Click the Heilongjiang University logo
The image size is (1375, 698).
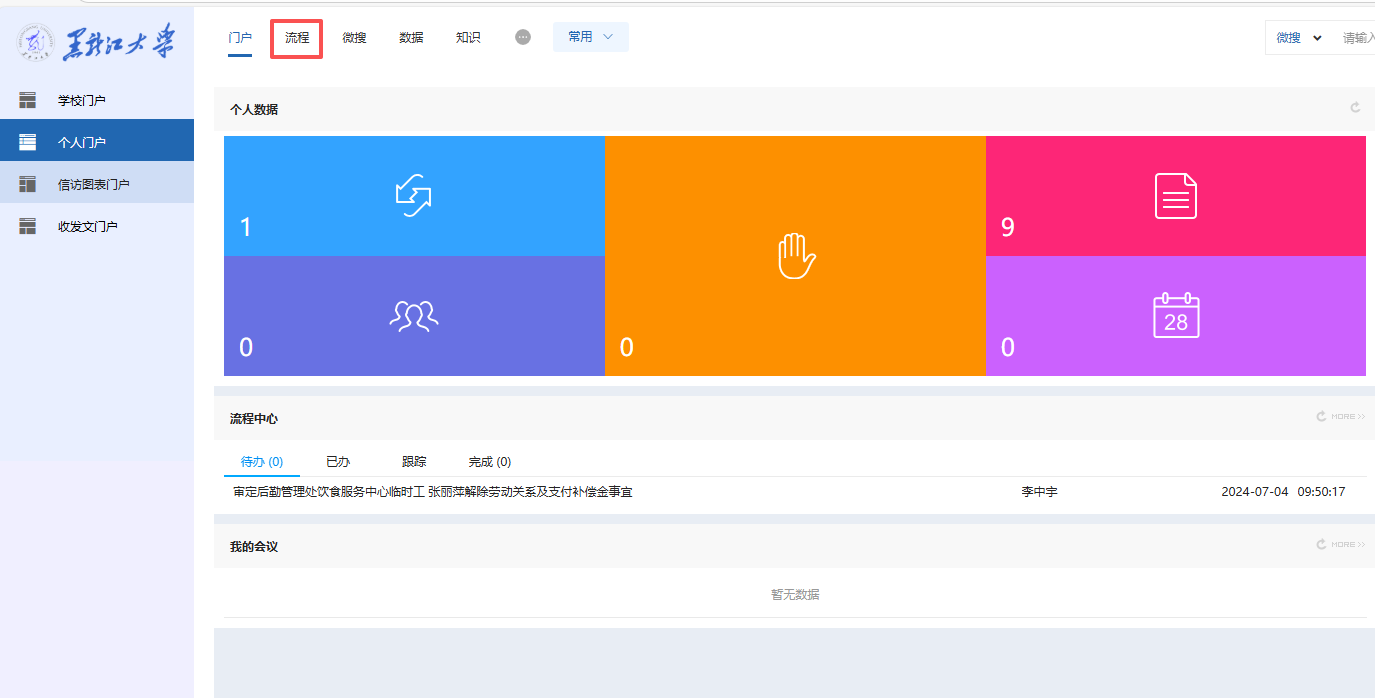pos(97,42)
